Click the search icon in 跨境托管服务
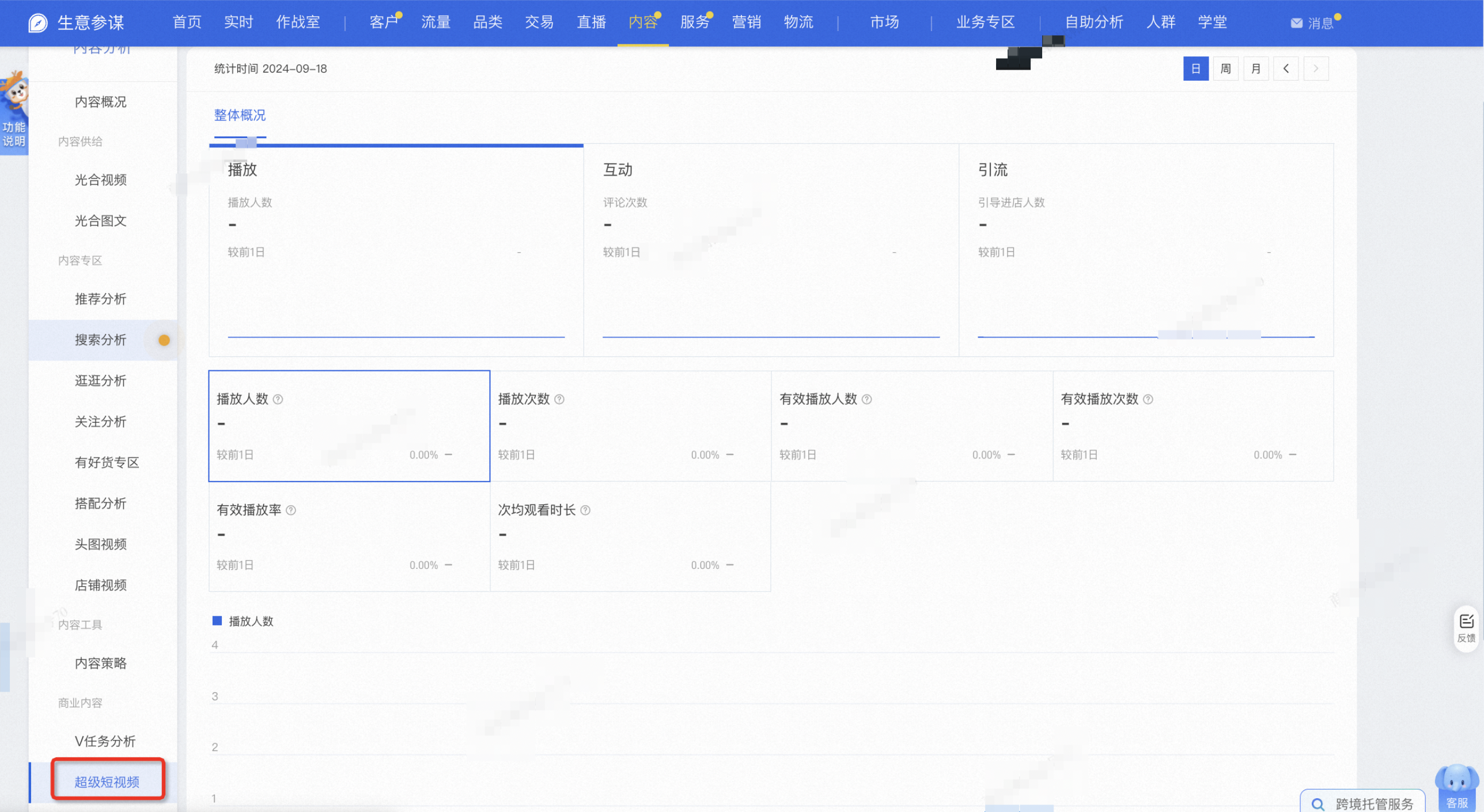This screenshot has width=1484, height=812. point(1317,804)
